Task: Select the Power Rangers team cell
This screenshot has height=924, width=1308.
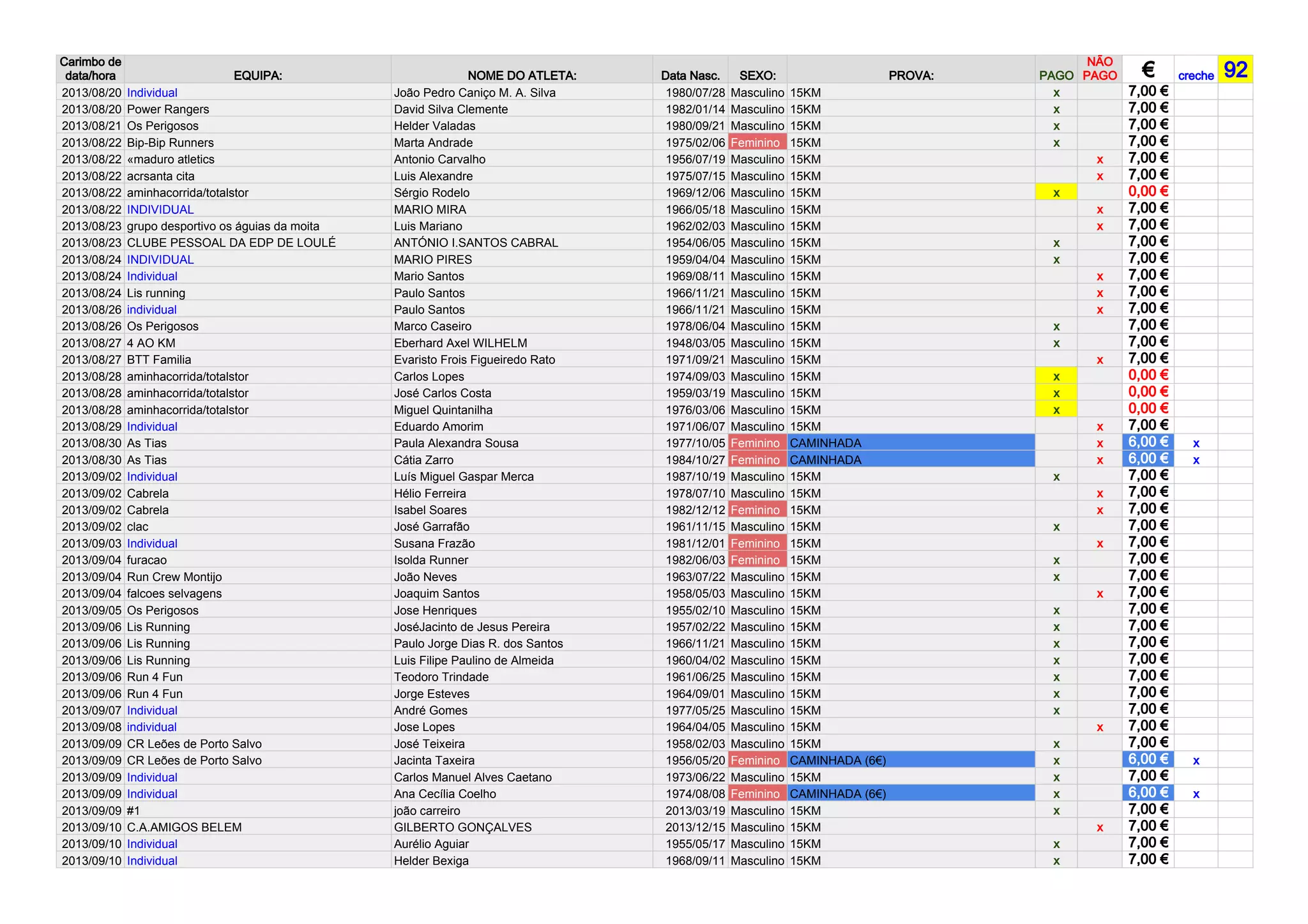Action: 168,109
